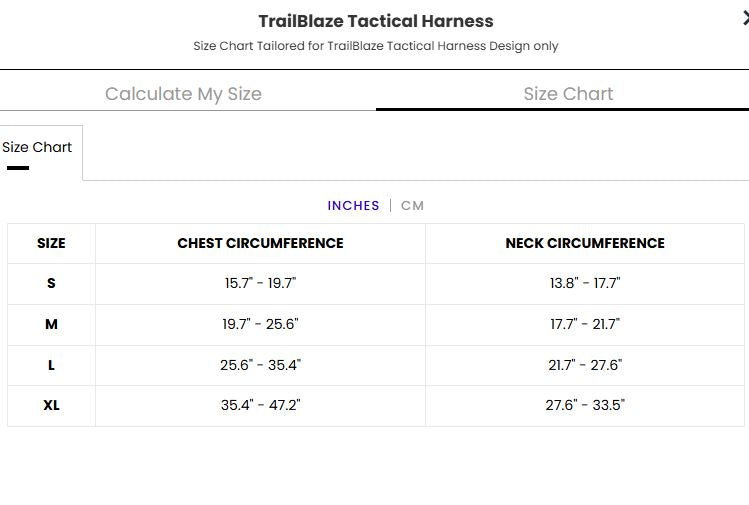749x505 pixels.
Task: Select the L size row label
Action: [x=51, y=365]
